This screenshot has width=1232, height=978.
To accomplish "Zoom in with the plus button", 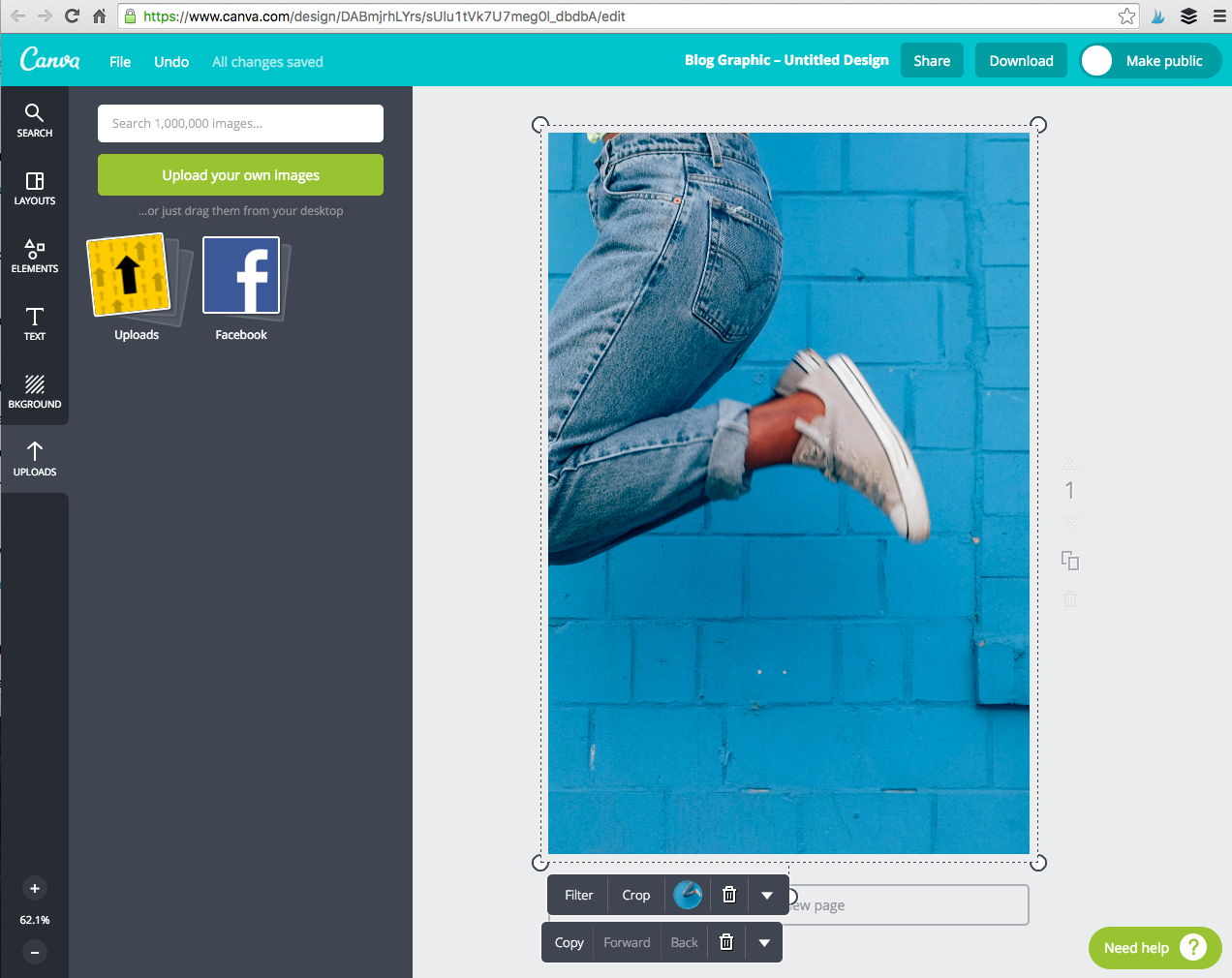I will coord(35,888).
